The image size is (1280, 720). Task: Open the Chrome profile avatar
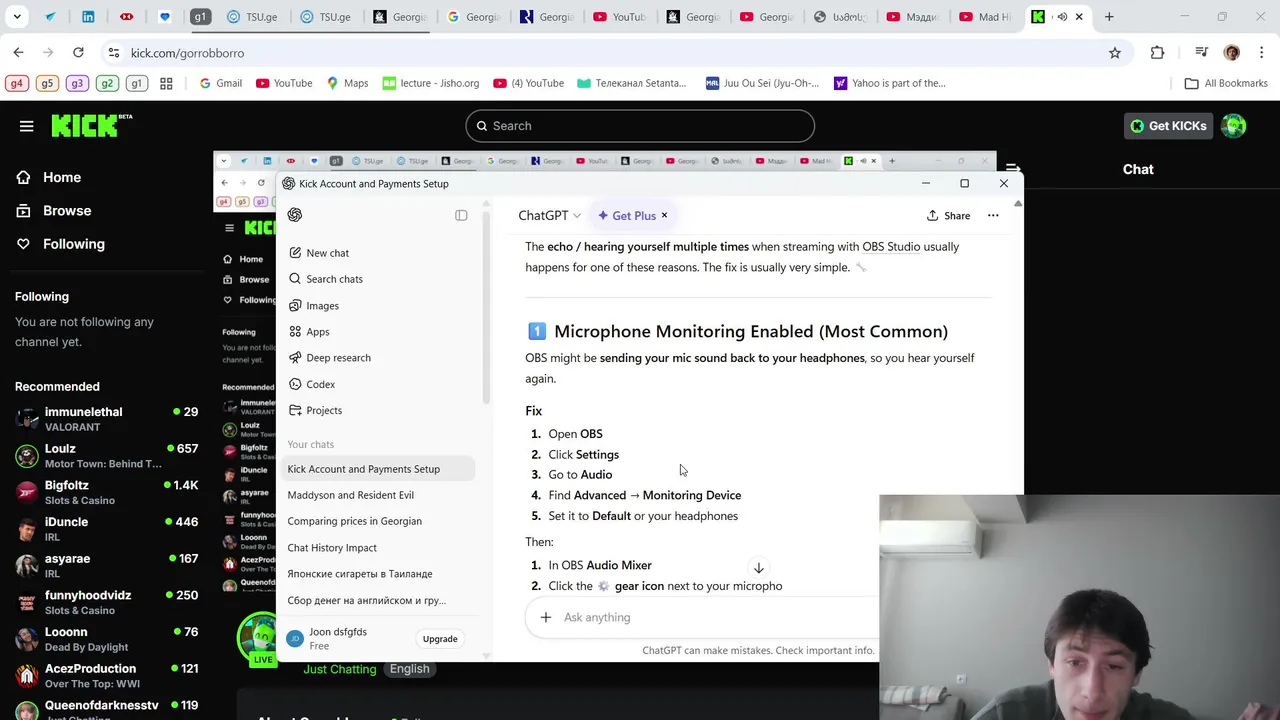click(x=1232, y=53)
